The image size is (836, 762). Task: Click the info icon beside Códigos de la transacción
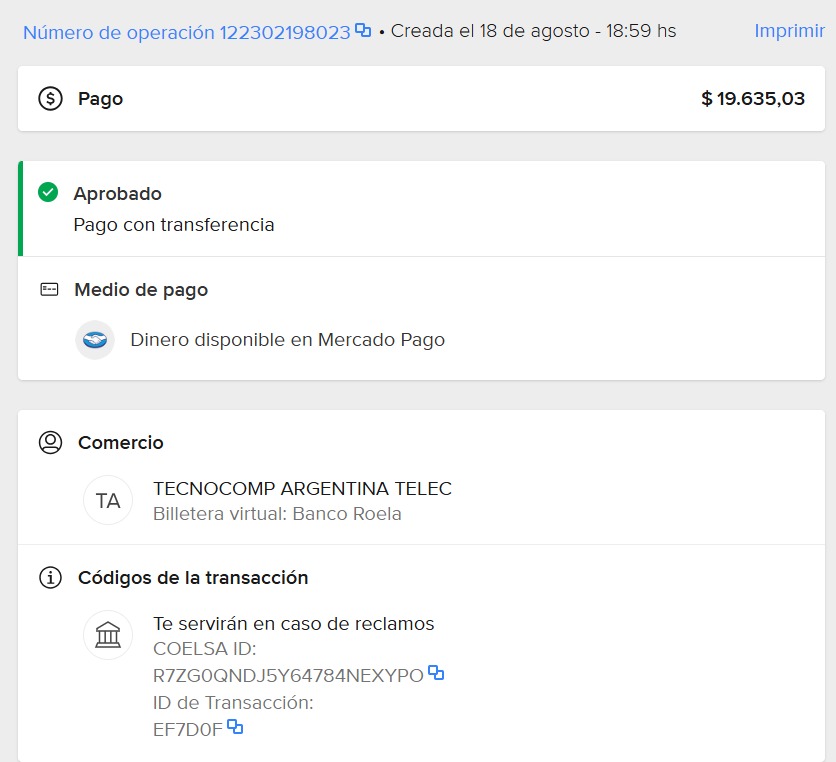click(x=50, y=578)
